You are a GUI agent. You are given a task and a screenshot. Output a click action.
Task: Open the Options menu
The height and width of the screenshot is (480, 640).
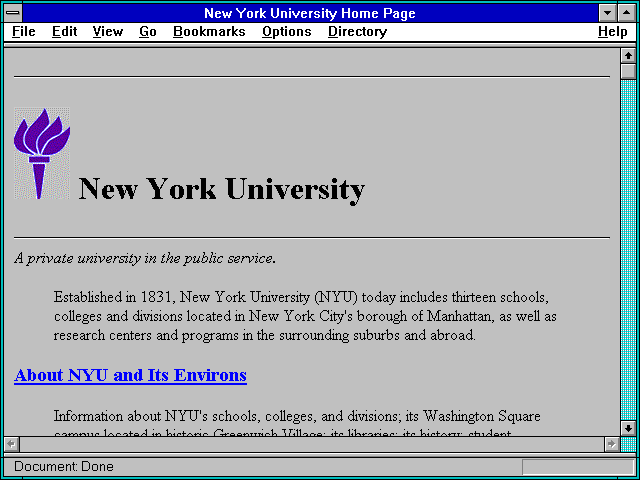pos(287,32)
